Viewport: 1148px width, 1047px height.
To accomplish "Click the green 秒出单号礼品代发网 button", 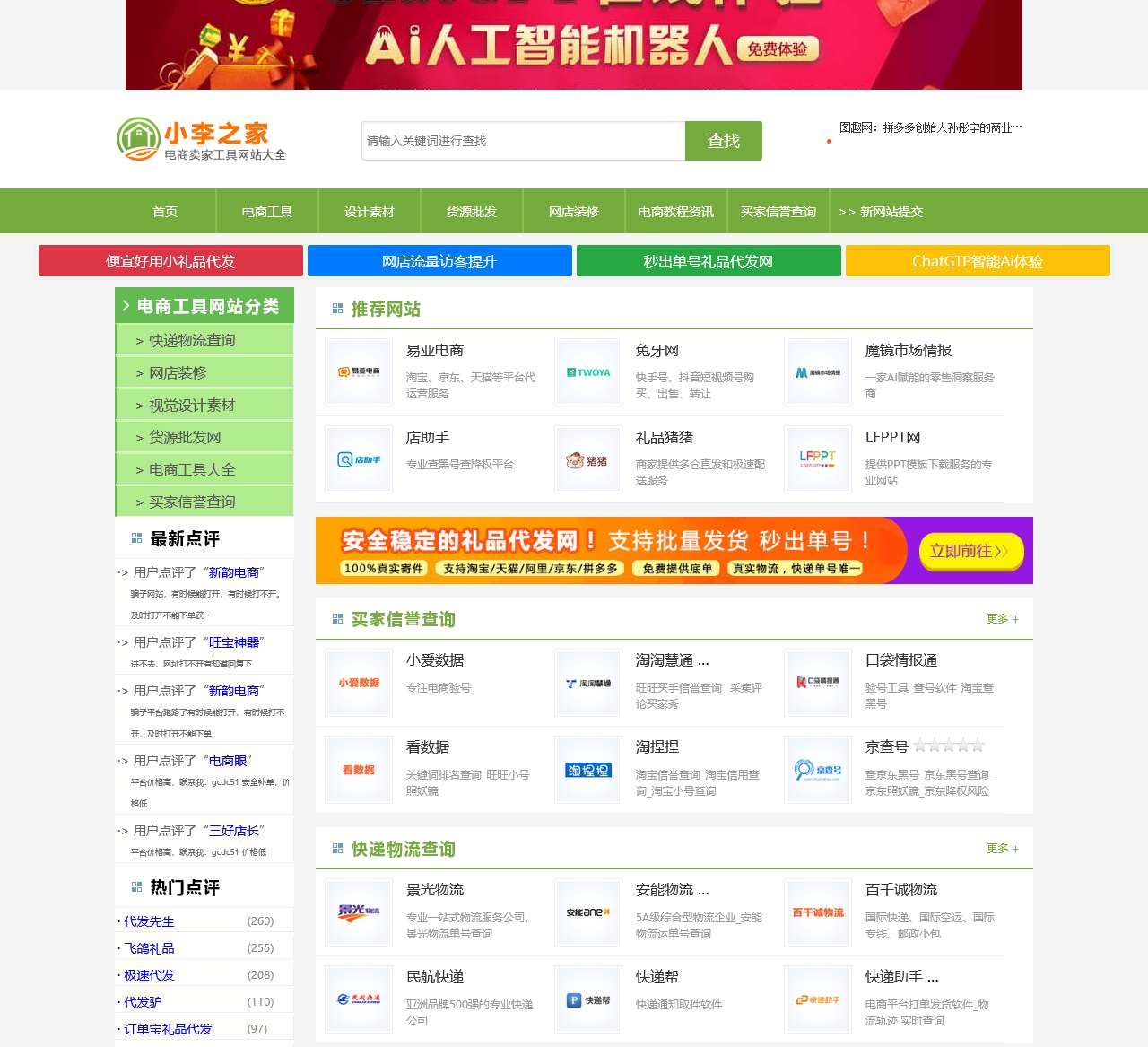I will click(709, 261).
